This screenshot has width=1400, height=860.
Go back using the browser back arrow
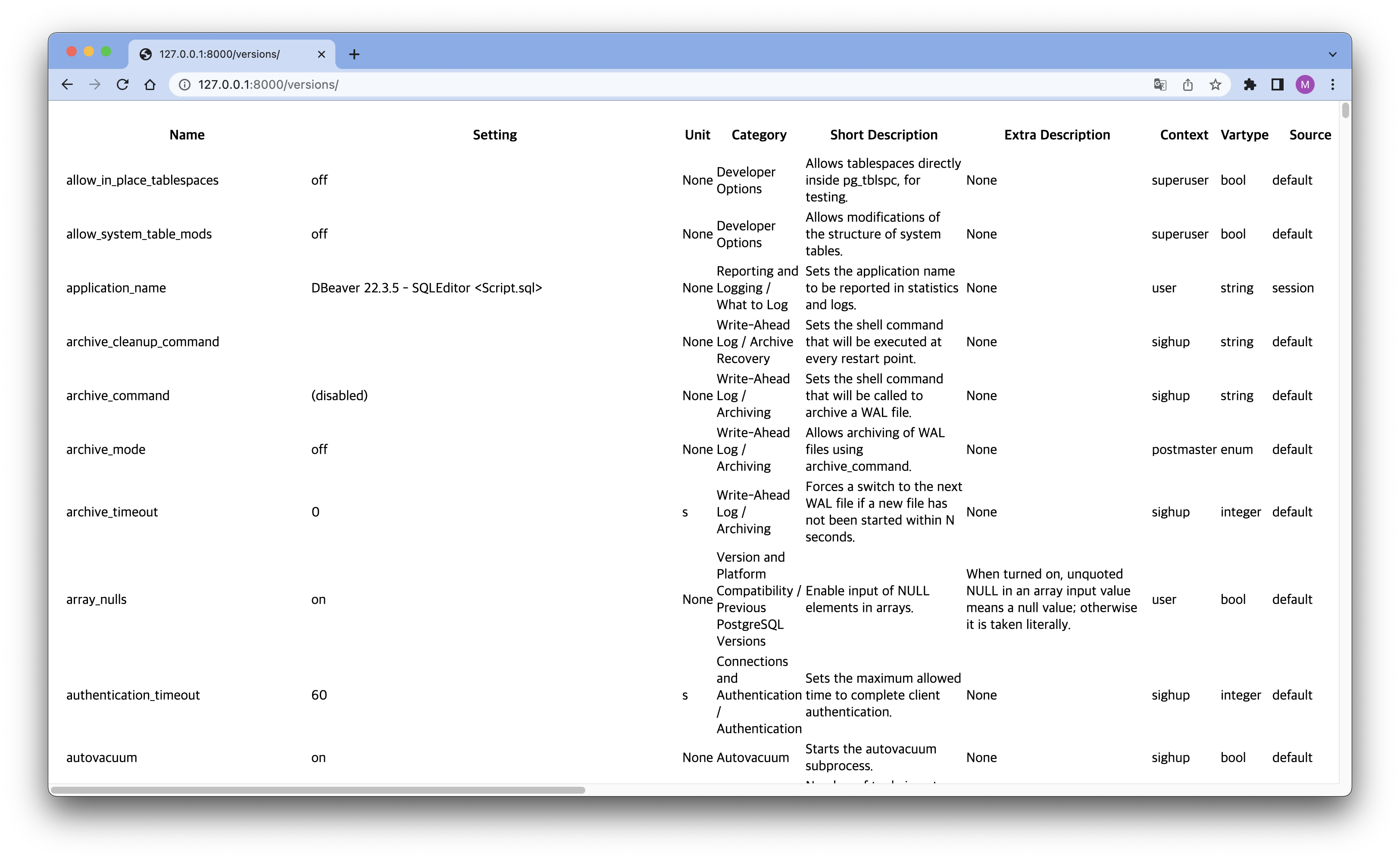pyautogui.click(x=67, y=85)
